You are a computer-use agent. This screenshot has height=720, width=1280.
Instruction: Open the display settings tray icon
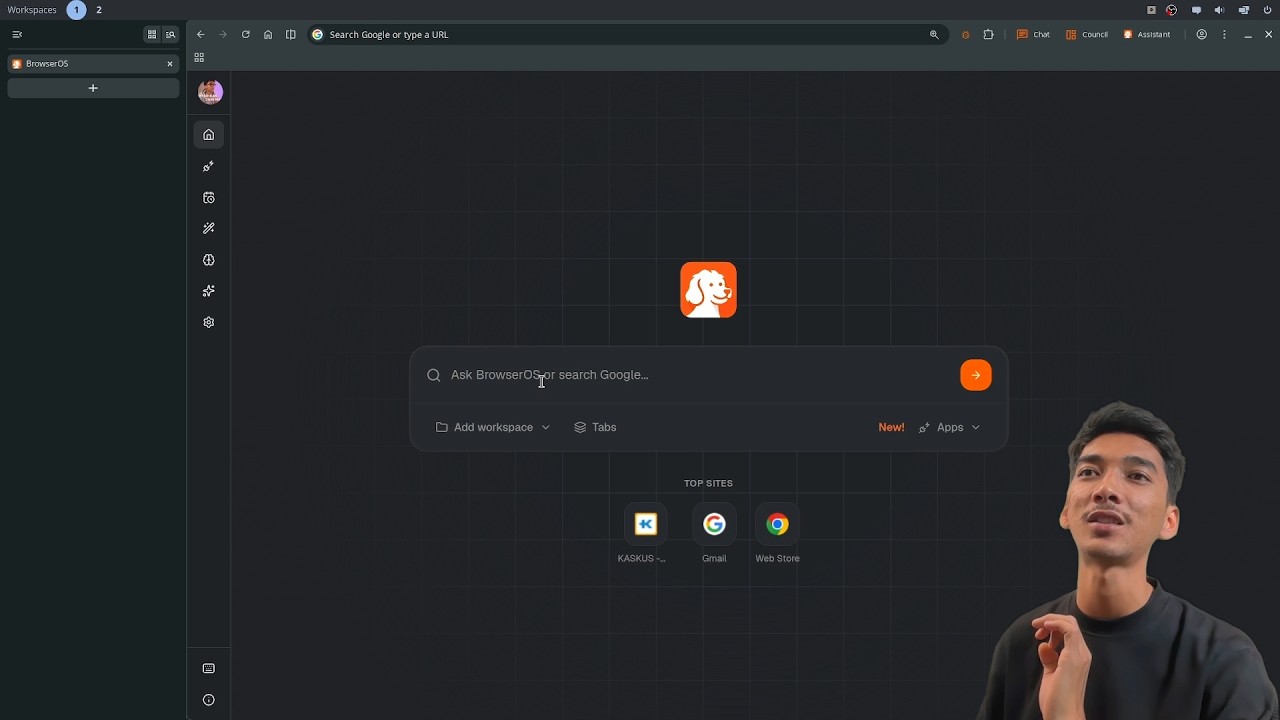(1244, 10)
